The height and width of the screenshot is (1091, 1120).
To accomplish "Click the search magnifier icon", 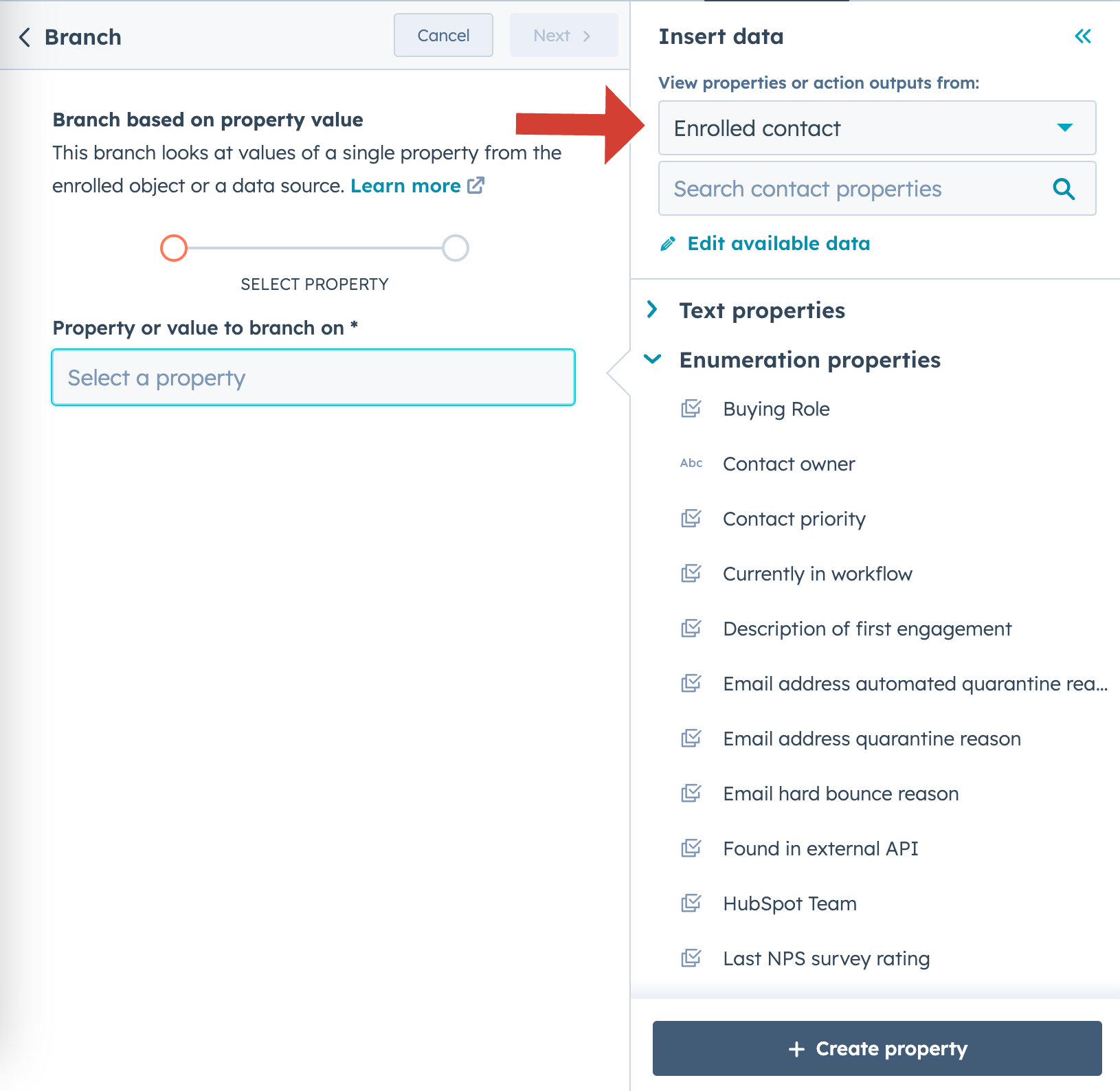I will tap(1064, 189).
